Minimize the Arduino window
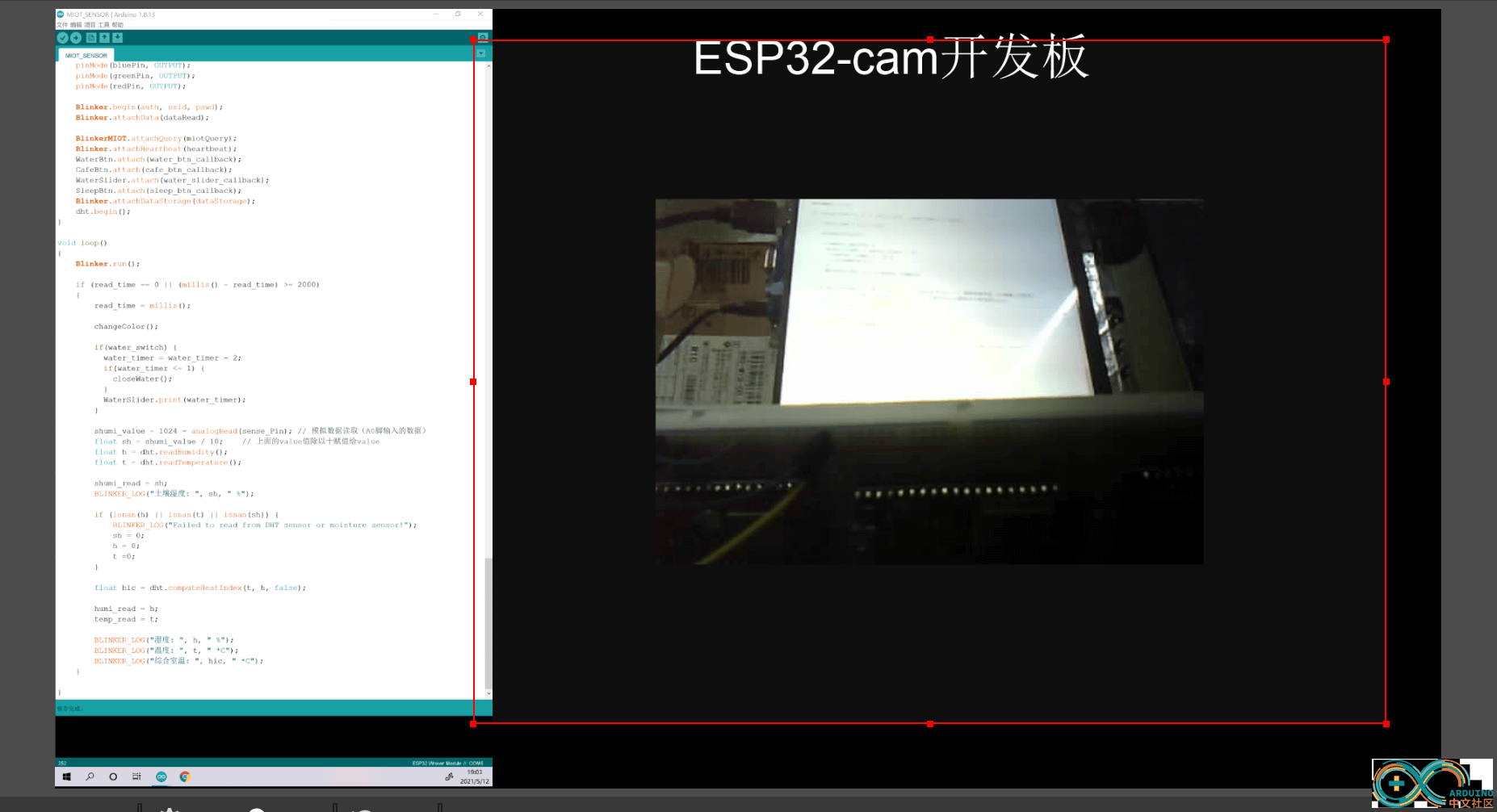The height and width of the screenshot is (812, 1497). [x=436, y=14]
